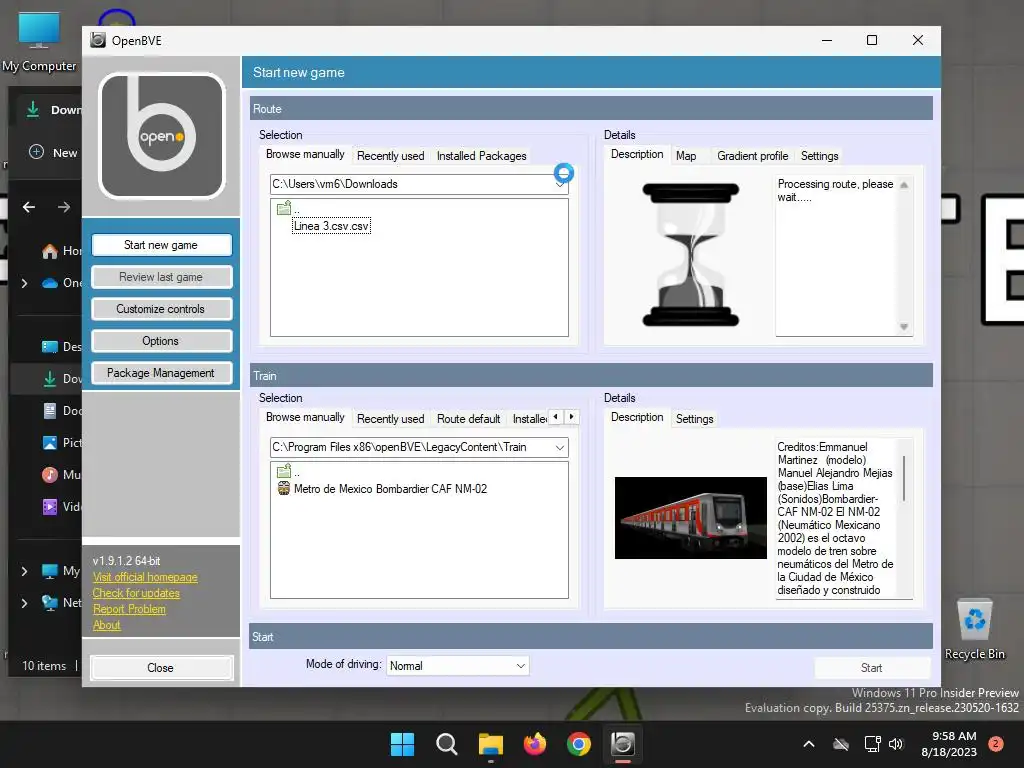Show hidden tray icons chevron
Screen dimensions: 1024x768
coord(808,744)
